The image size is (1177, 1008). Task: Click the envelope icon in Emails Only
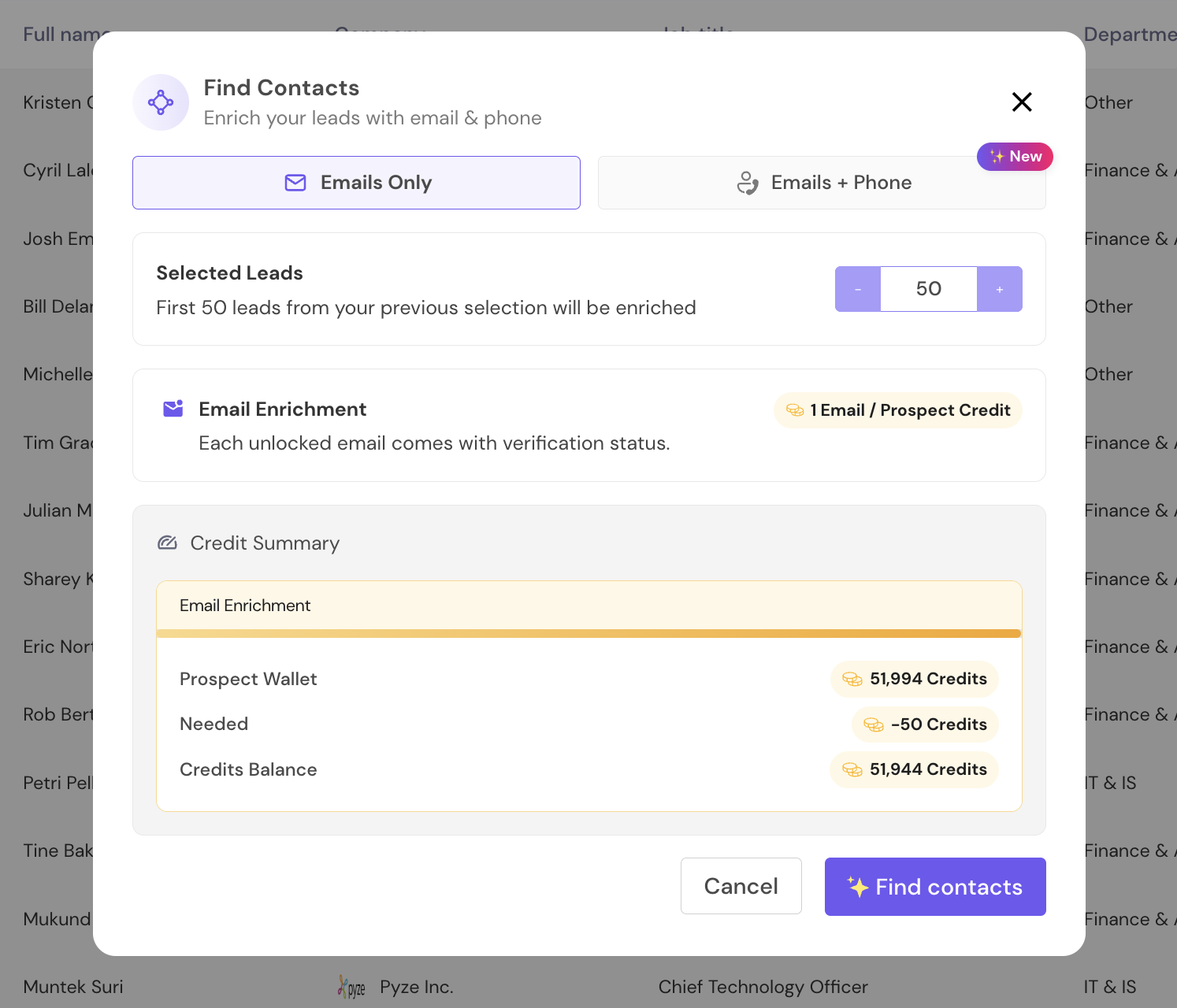click(295, 183)
